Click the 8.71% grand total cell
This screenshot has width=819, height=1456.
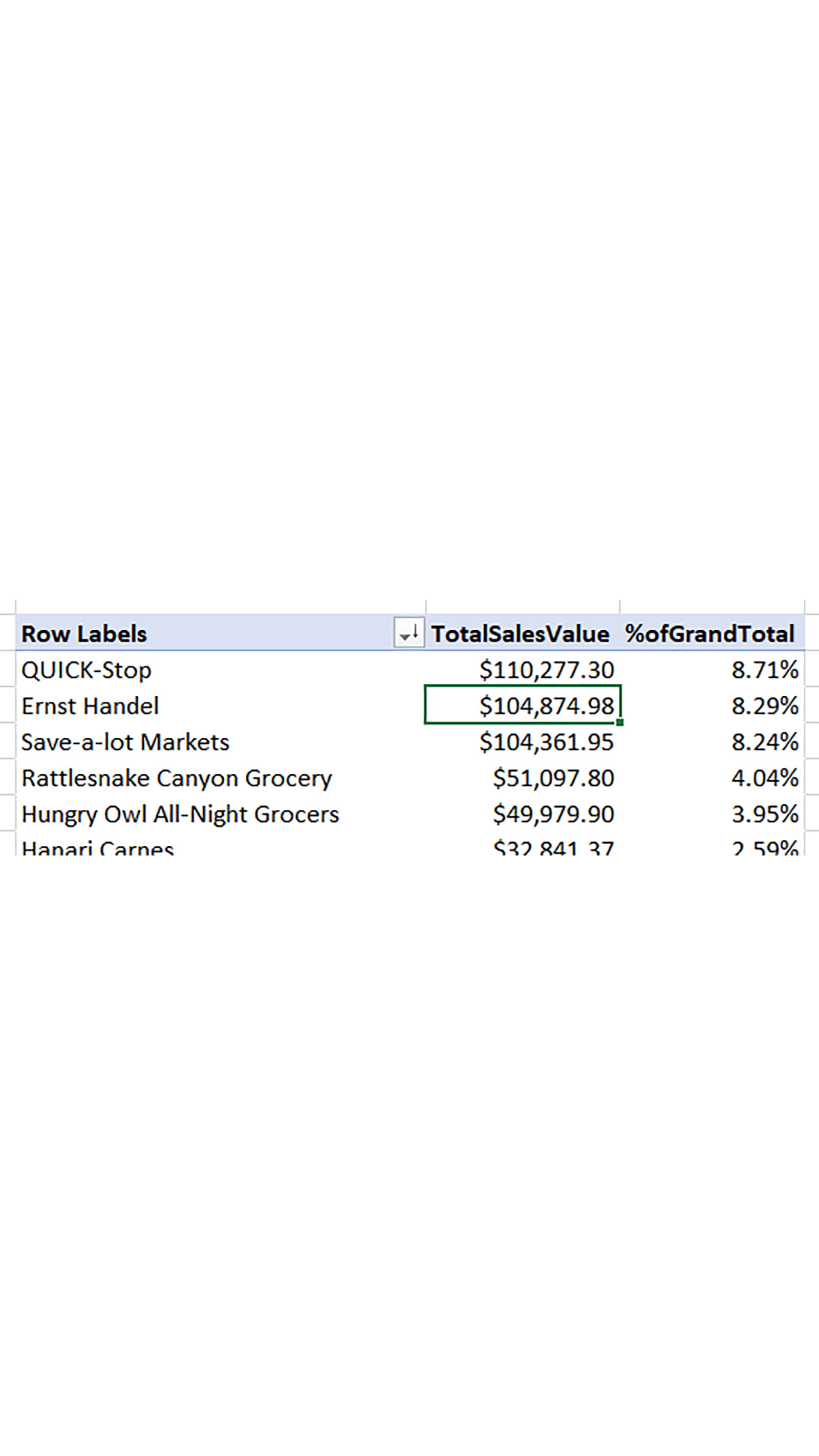pos(765,670)
